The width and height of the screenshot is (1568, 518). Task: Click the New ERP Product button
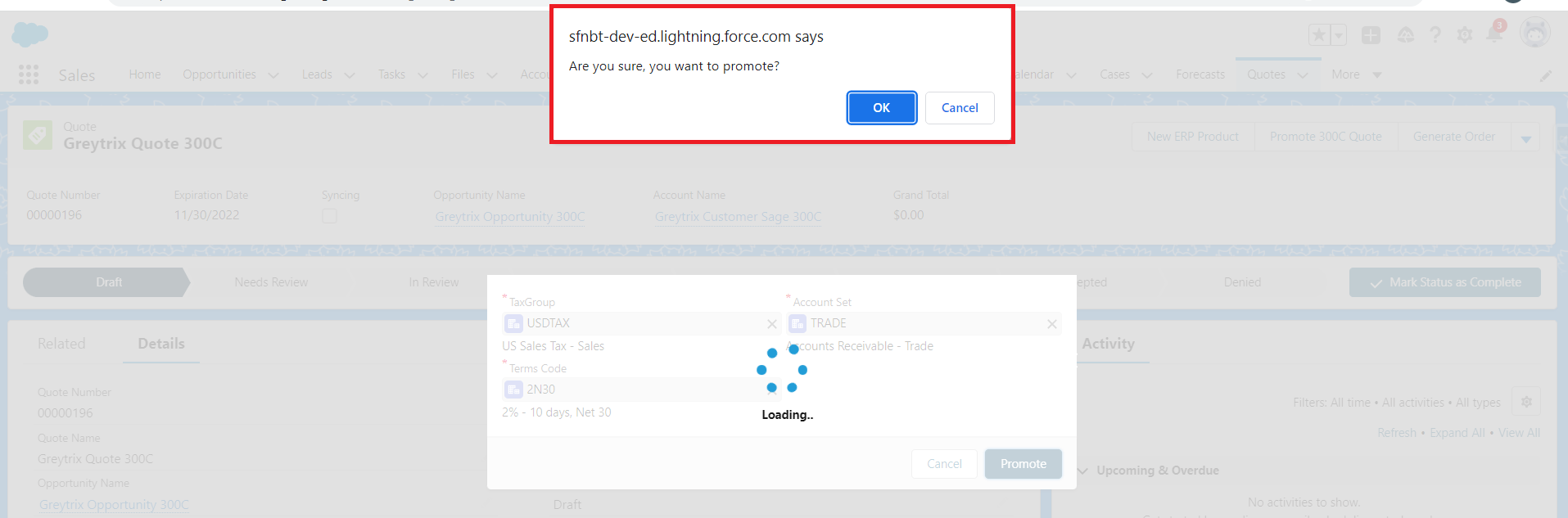(x=1193, y=137)
